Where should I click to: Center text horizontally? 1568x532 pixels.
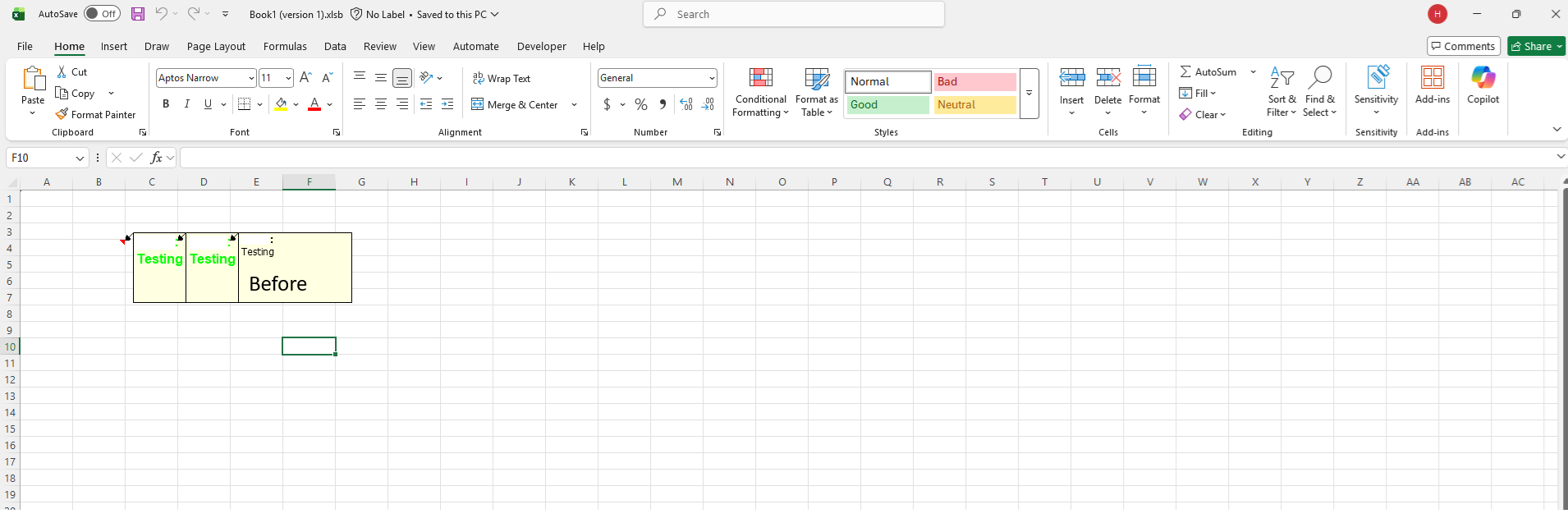point(381,104)
